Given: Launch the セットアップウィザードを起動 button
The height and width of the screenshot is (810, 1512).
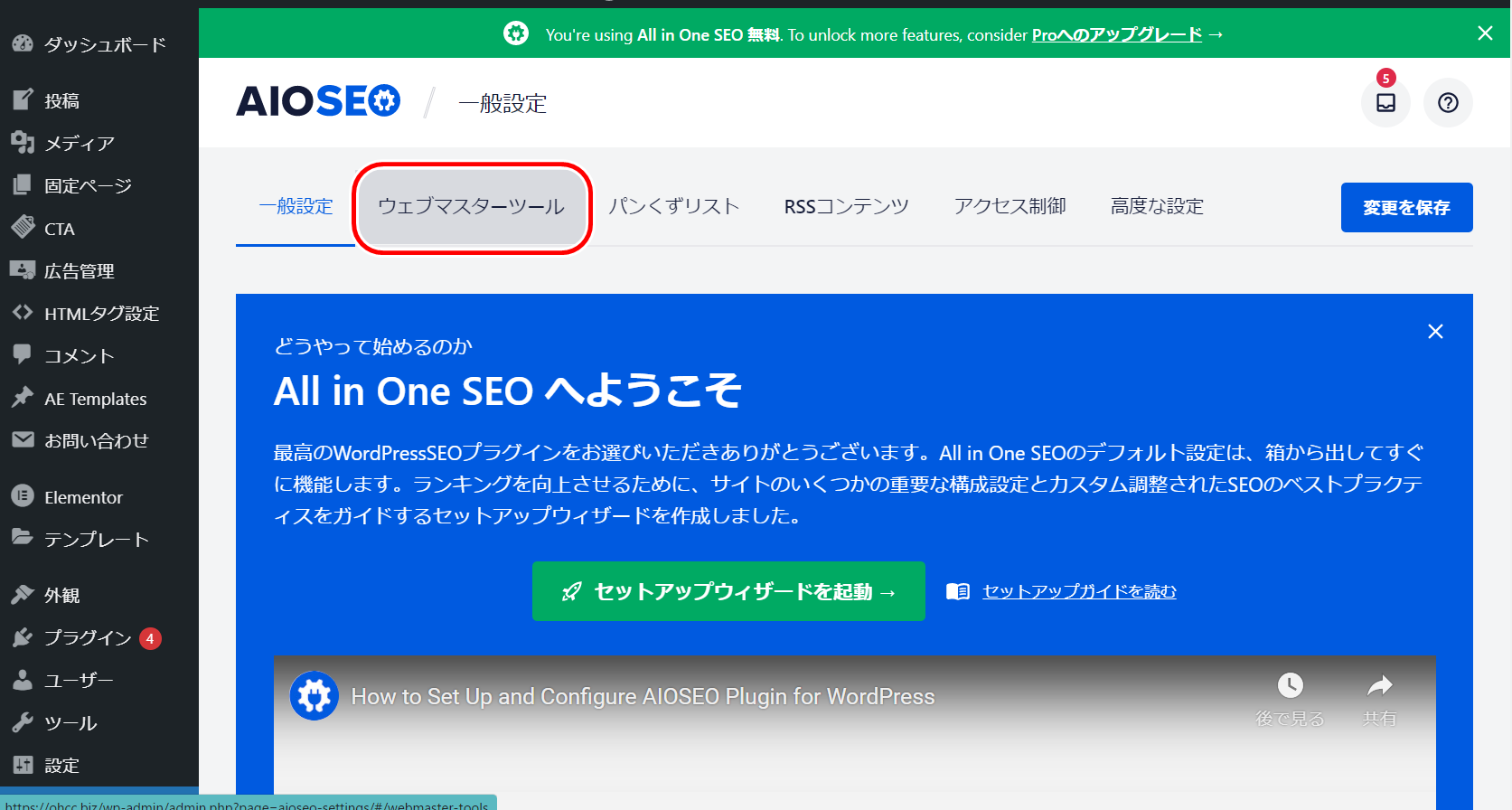Looking at the screenshot, I should coord(728,591).
